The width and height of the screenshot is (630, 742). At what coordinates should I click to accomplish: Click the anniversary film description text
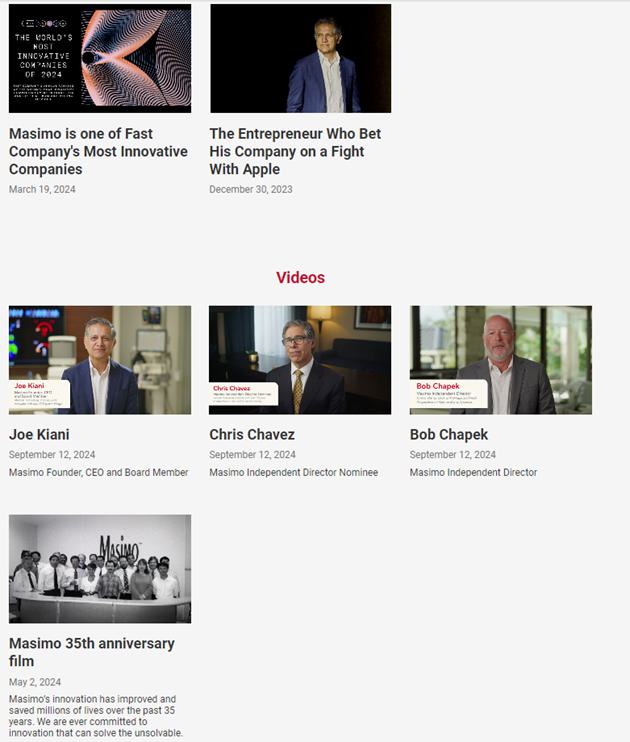point(96,716)
